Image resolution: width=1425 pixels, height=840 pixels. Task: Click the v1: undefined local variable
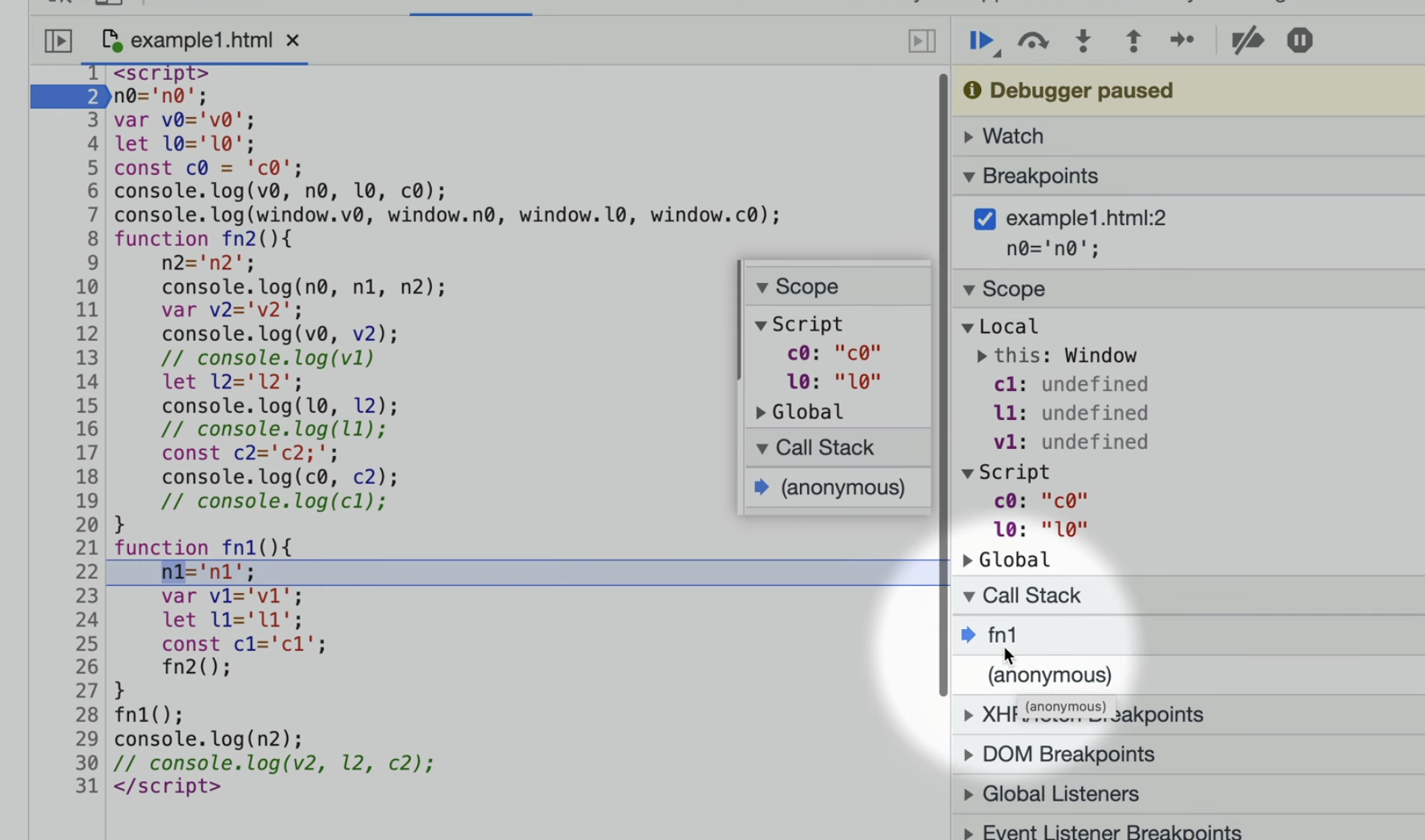tap(1071, 442)
